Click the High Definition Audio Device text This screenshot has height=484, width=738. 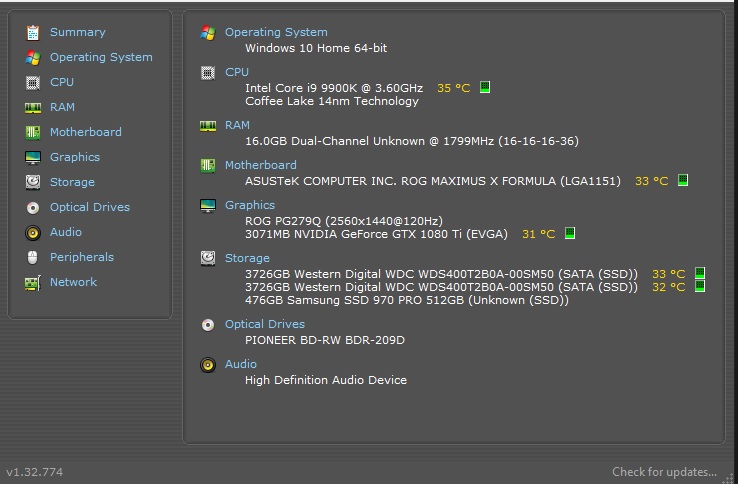pyautogui.click(x=326, y=380)
